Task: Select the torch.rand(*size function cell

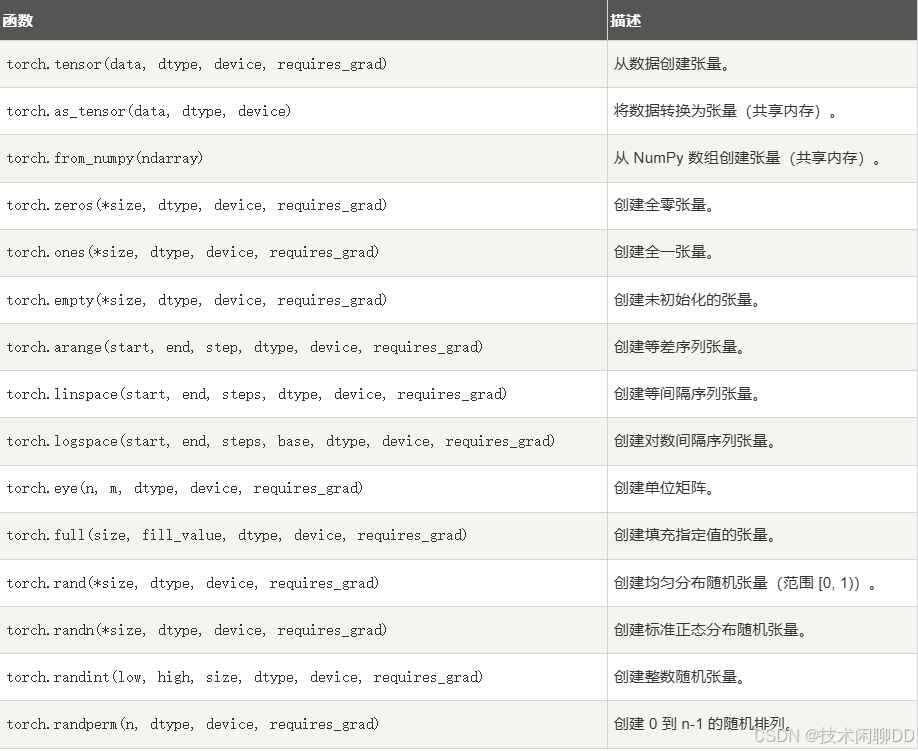Action: tap(303, 584)
